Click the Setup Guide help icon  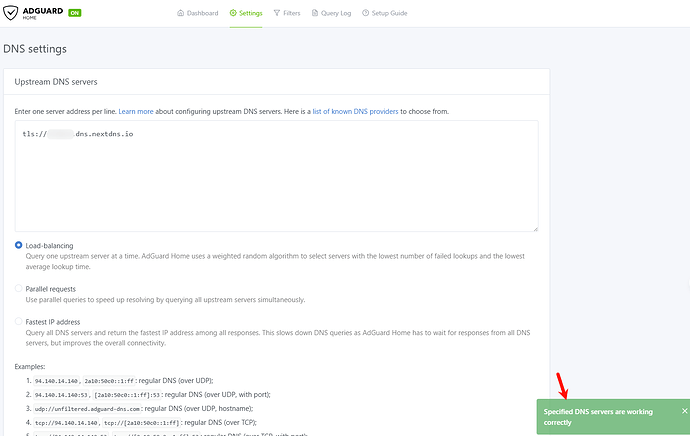[368, 14]
